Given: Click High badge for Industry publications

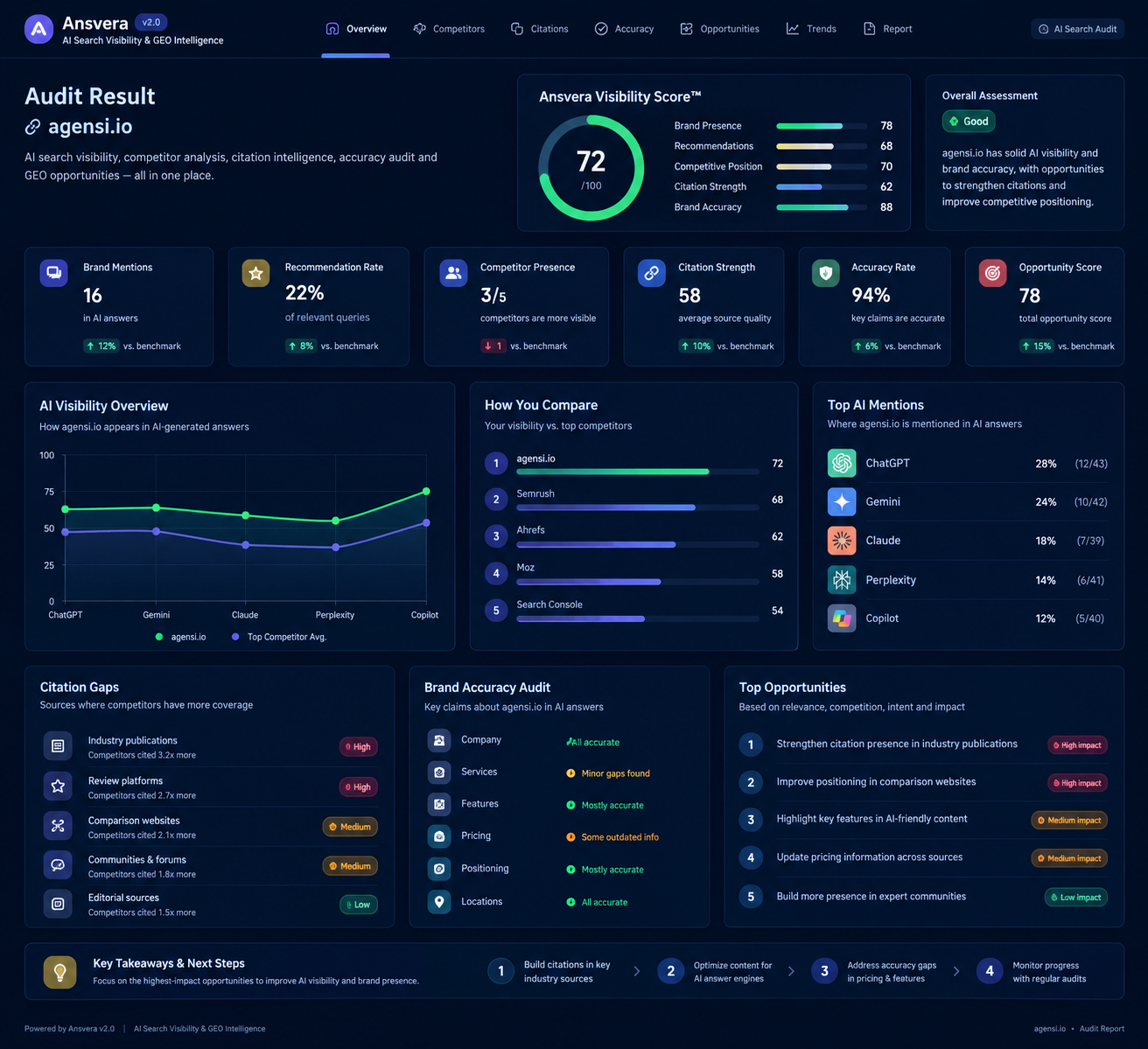Looking at the screenshot, I should pos(359,746).
